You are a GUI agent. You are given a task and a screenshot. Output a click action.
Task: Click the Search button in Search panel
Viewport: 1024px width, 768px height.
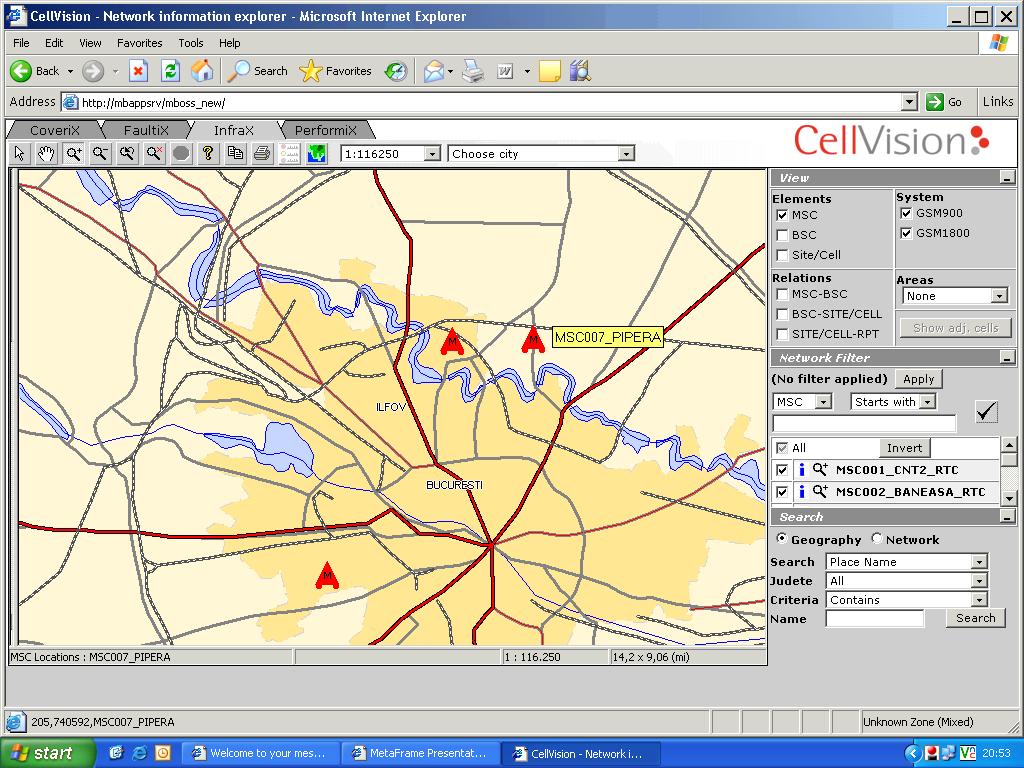click(976, 618)
